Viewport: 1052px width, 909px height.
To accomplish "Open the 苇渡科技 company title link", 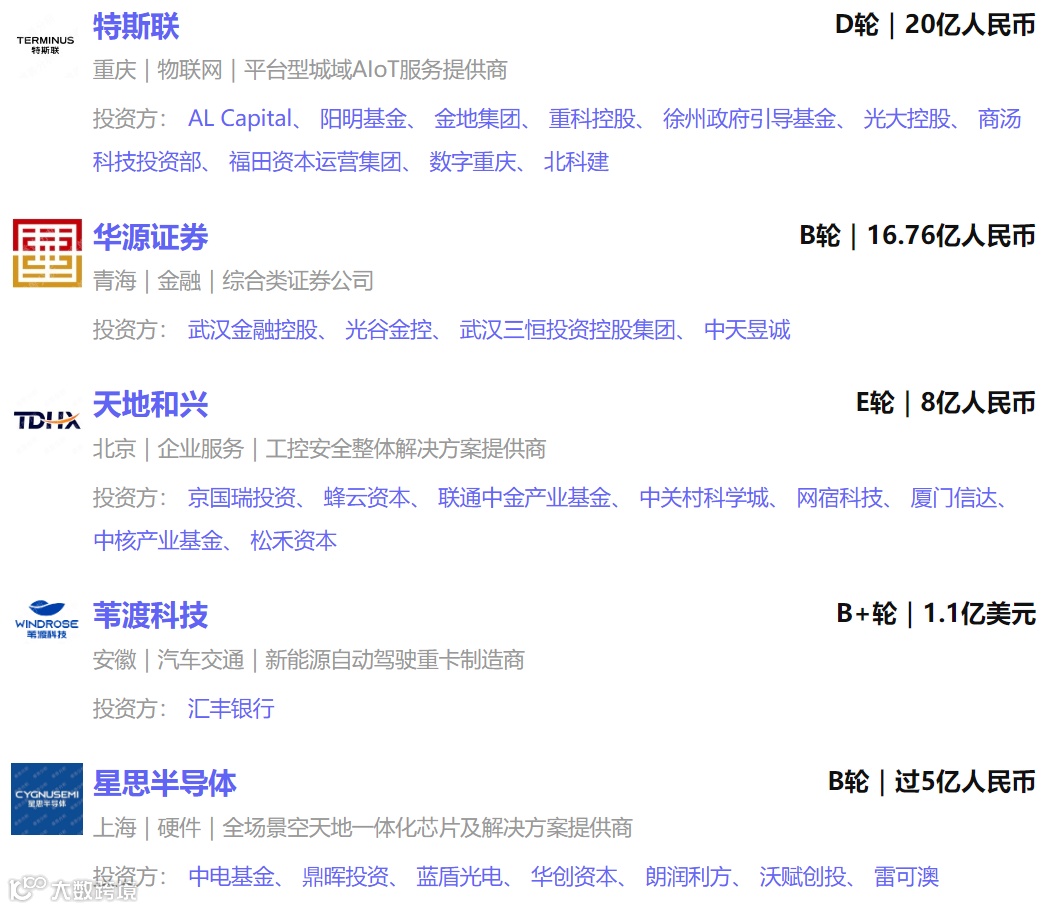I will 150,616.
